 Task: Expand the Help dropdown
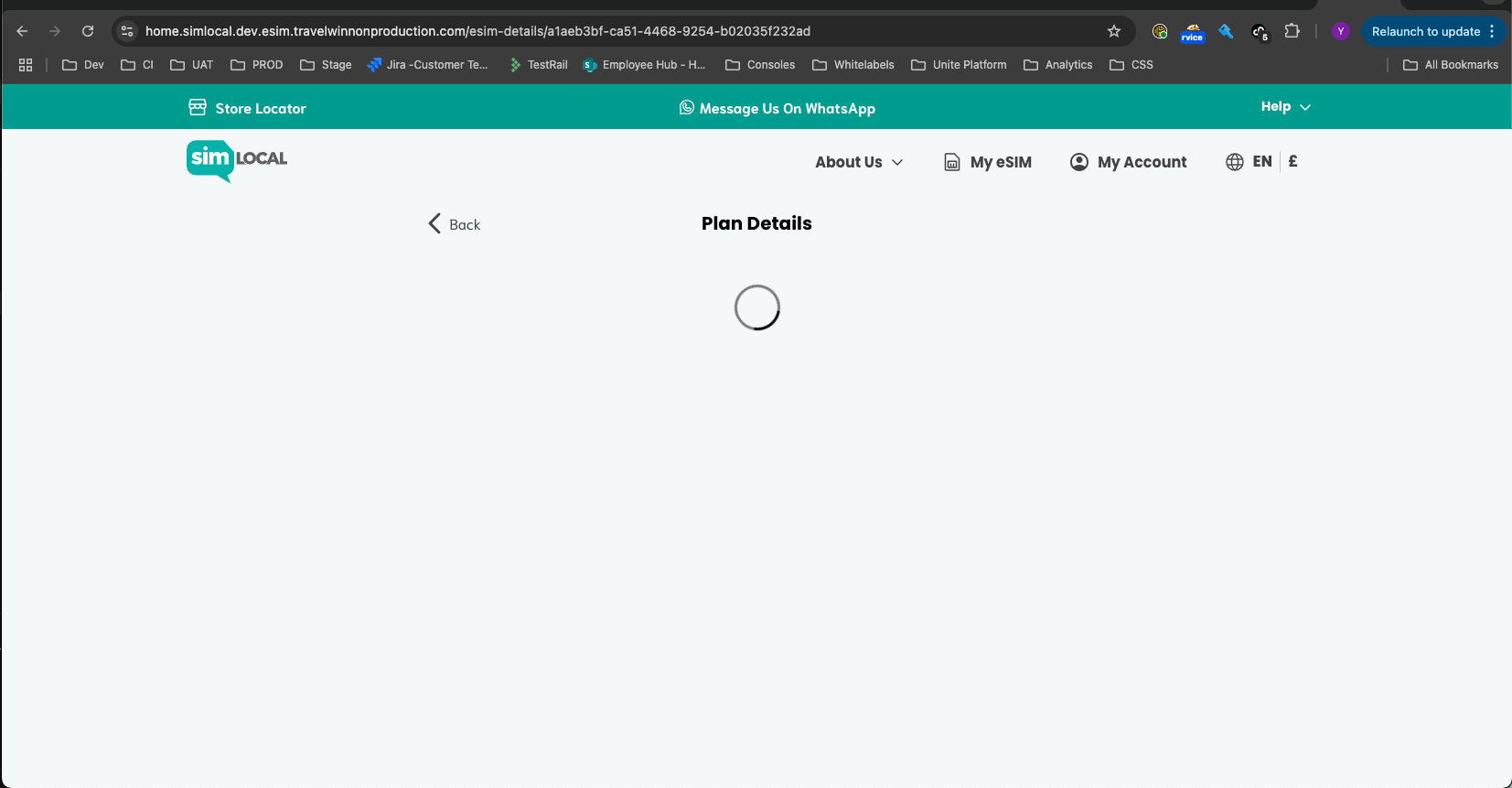(x=1285, y=107)
